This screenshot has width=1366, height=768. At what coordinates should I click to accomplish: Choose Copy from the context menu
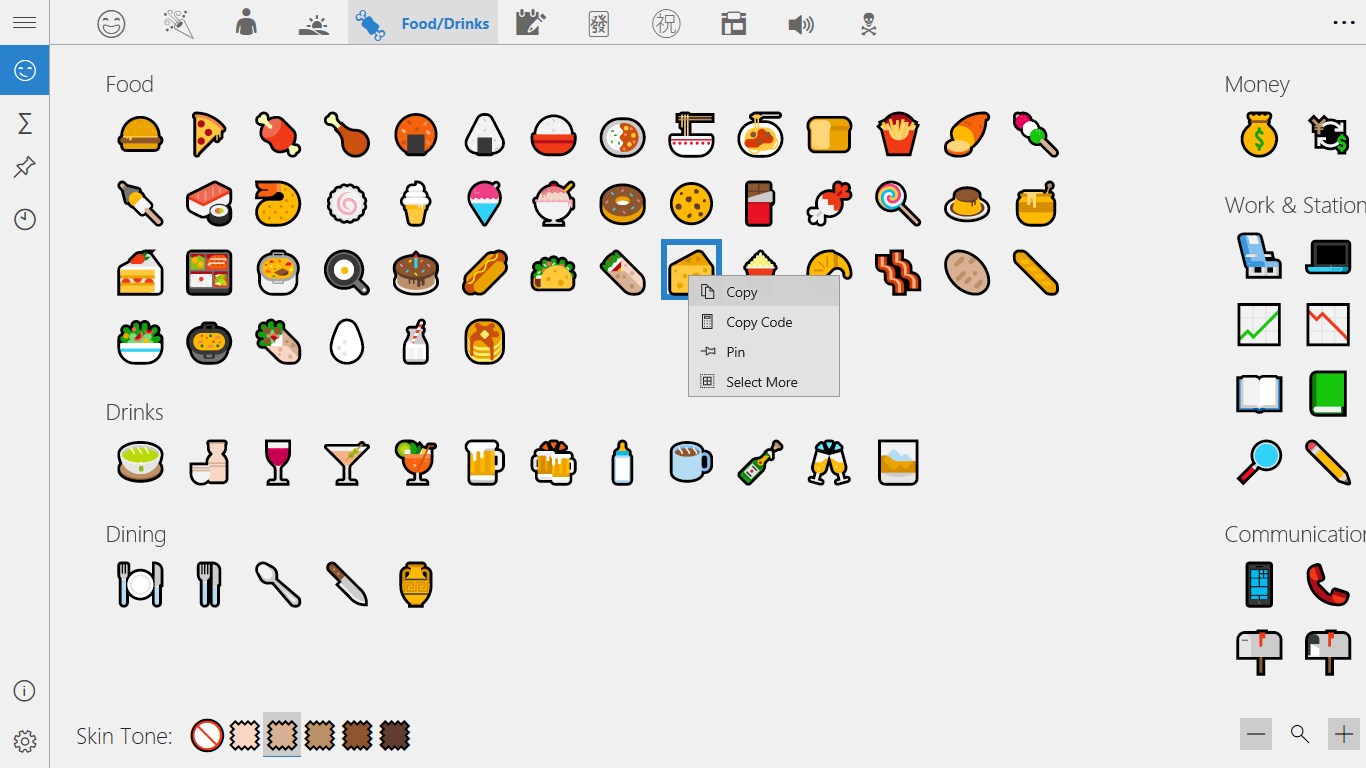coord(742,292)
